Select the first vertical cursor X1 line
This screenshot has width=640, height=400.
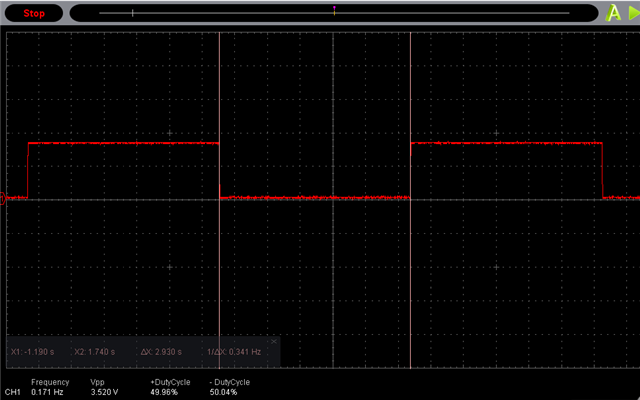pyautogui.click(x=220, y=200)
